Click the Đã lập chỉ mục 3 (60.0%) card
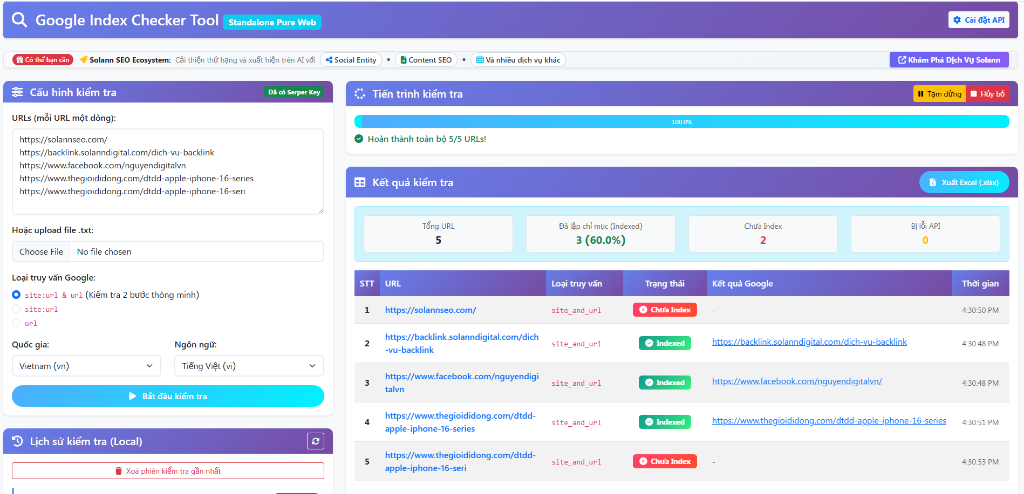The width and height of the screenshot is (1024, 494). pos(601,234)
